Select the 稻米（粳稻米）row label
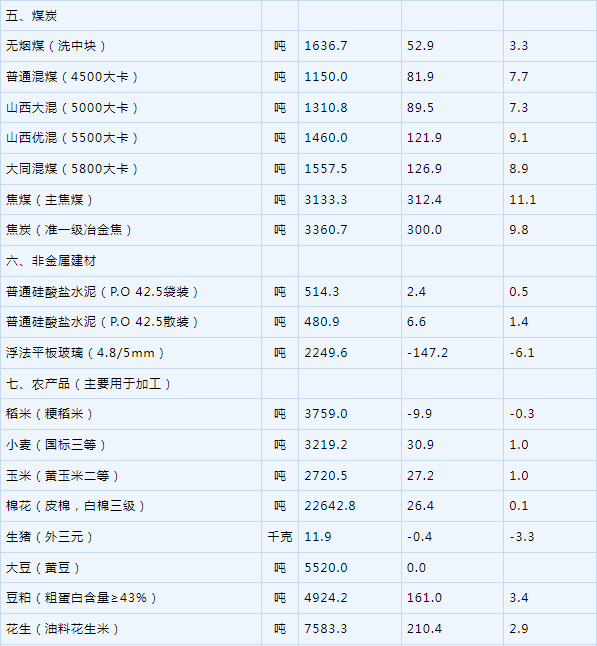This screenshot has height=646, width=597. (49, 414)
